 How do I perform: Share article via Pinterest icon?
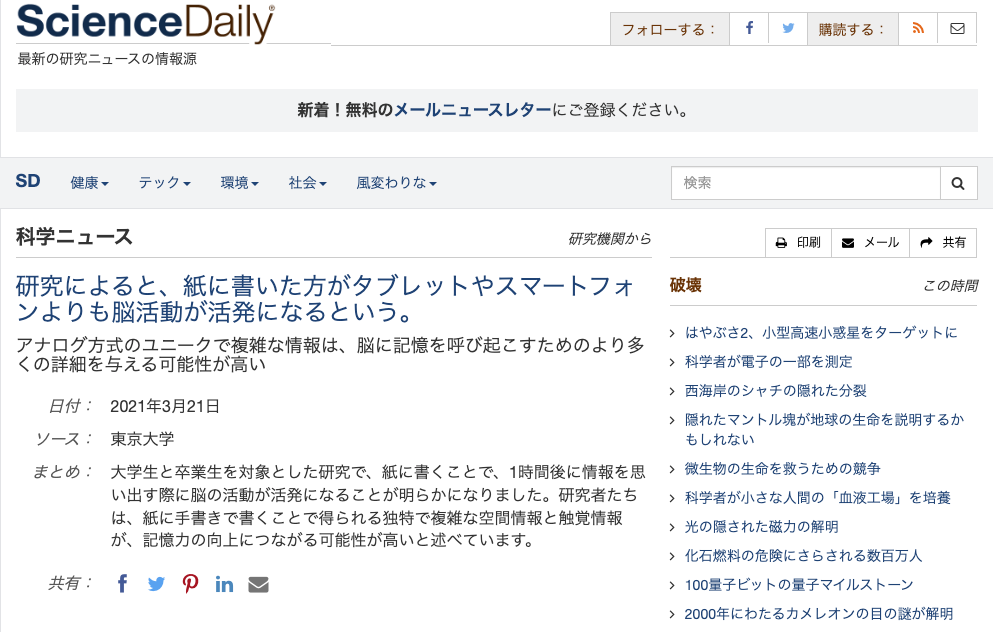click(190, 584)
